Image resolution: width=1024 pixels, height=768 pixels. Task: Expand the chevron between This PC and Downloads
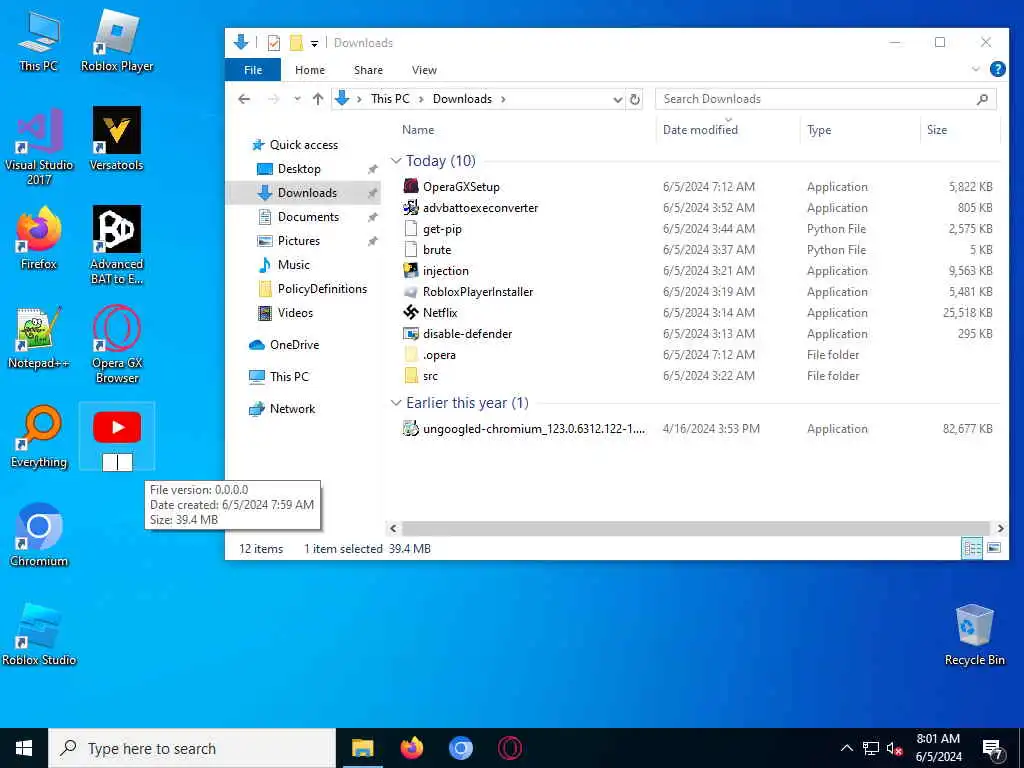click(421, 99)
